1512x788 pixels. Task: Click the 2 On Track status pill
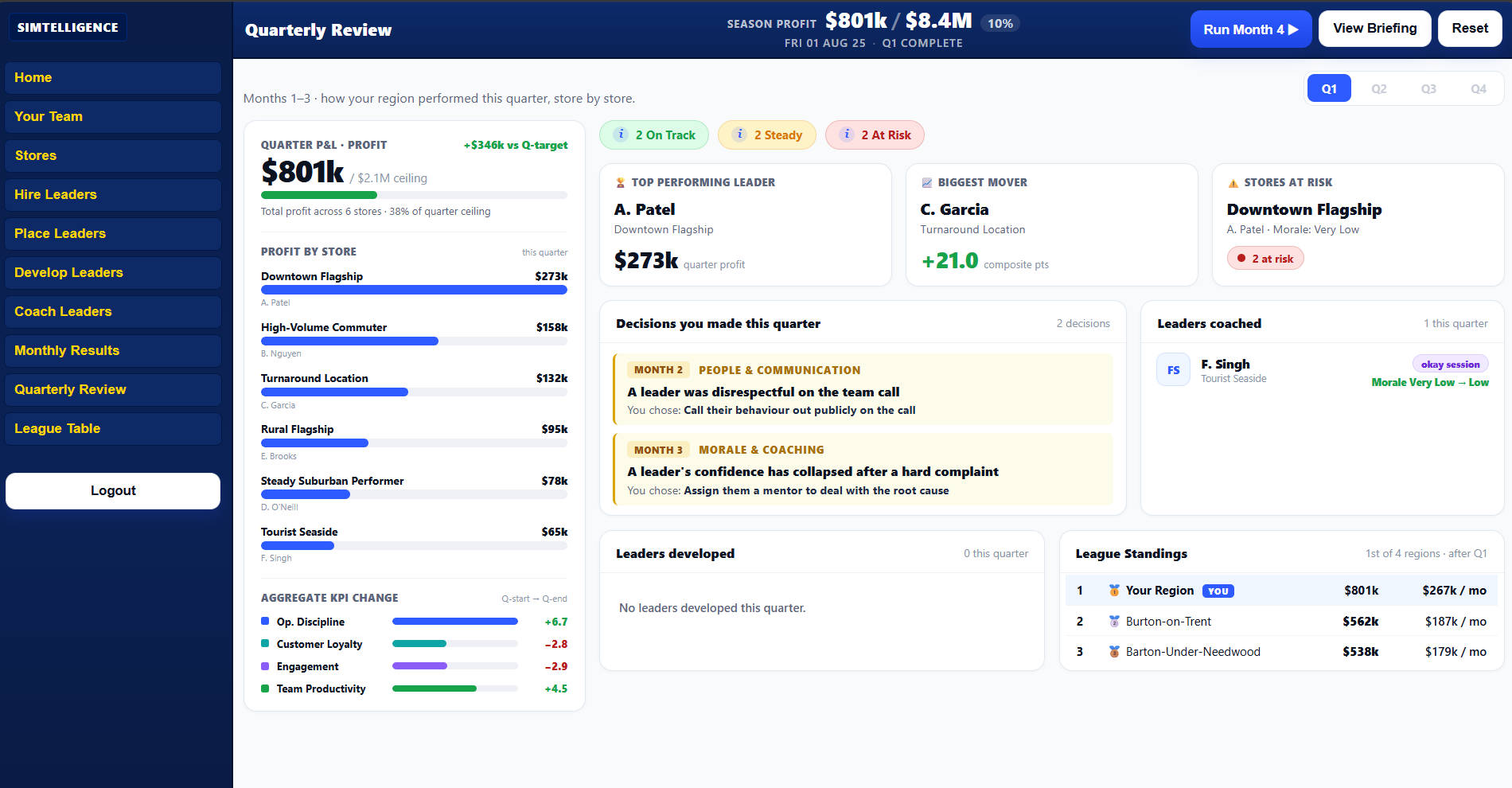click(x=654, y=135)
